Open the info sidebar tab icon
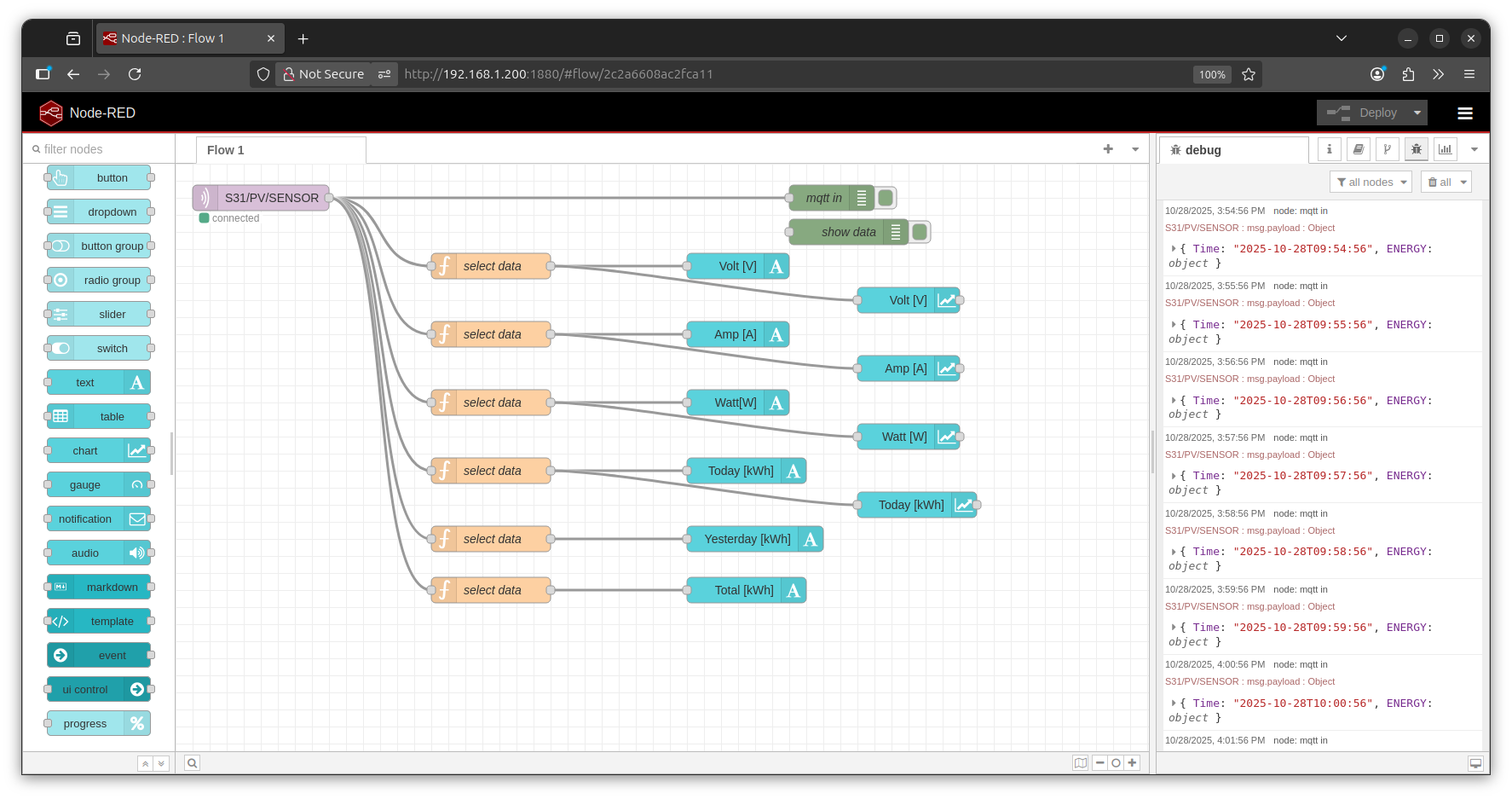This screenshot has width=1512, height=799. click(1329, 149)
